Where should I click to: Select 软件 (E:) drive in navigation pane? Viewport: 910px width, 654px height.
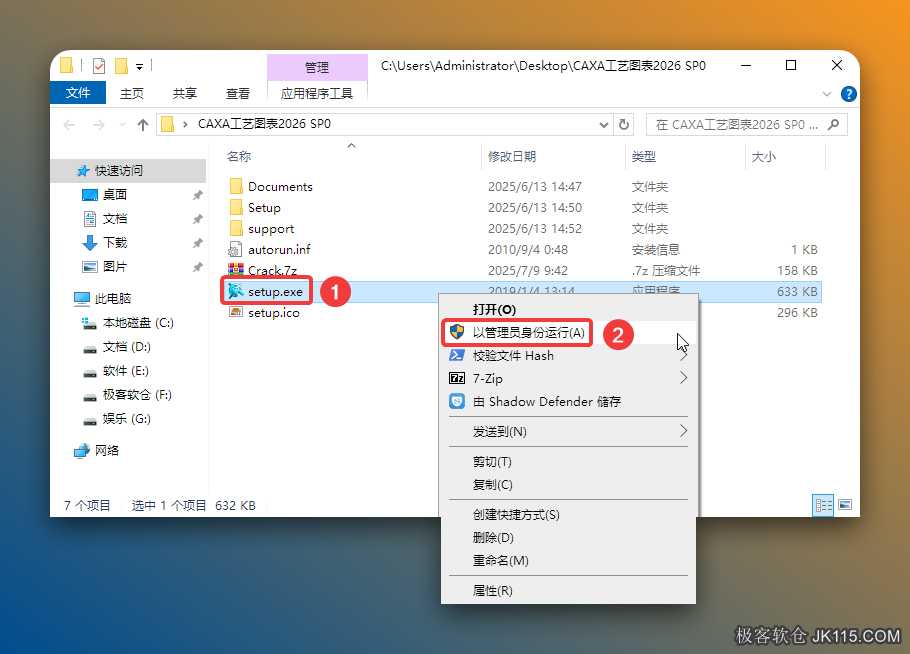[125, 371]
